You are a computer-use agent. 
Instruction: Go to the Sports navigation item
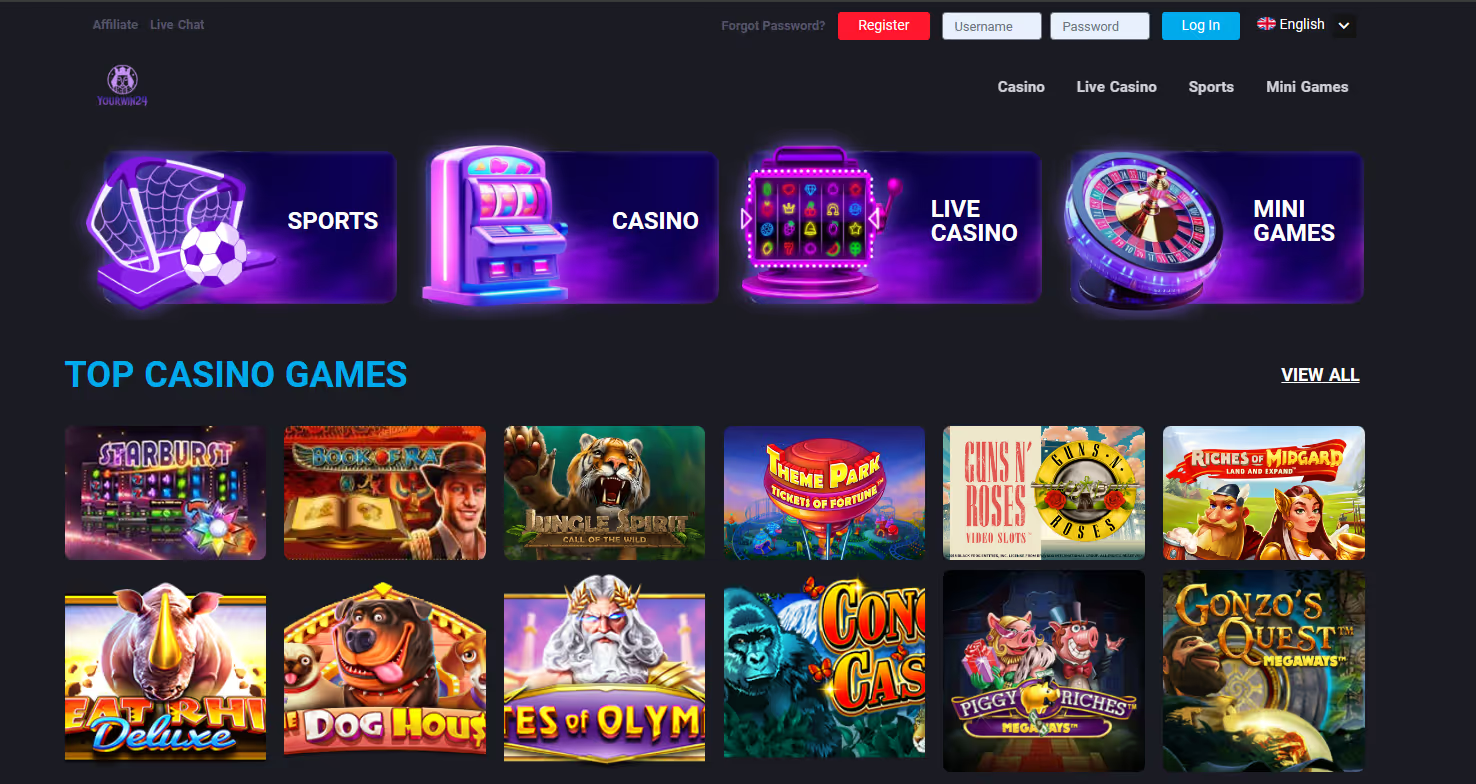(x=1211, y=87)
